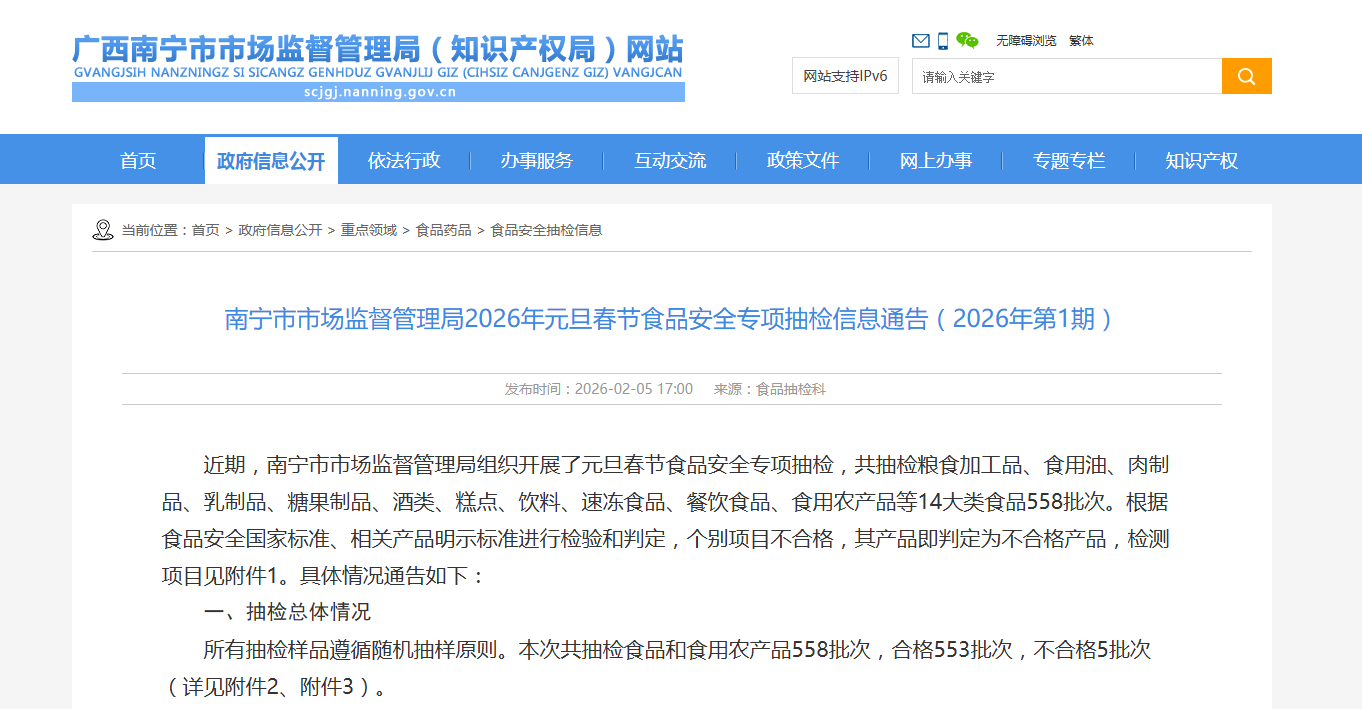The height and width of the screenshot is (709, 1362).
Task: Click 重点领域 breadcrumb link
Action: click(368, 230)
